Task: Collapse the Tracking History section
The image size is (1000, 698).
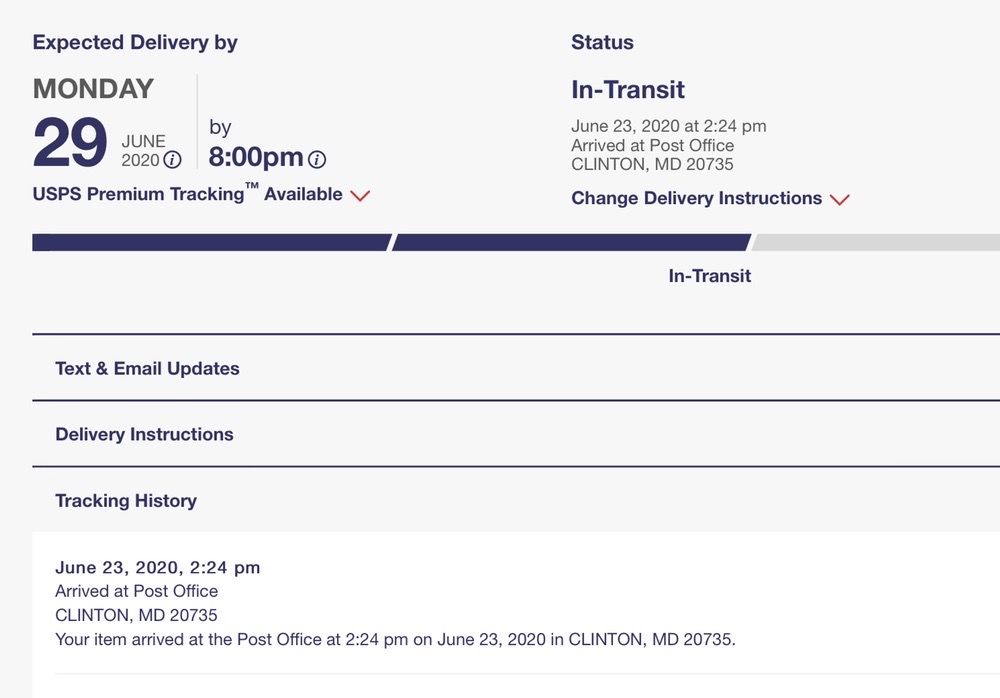Action: 126,500
